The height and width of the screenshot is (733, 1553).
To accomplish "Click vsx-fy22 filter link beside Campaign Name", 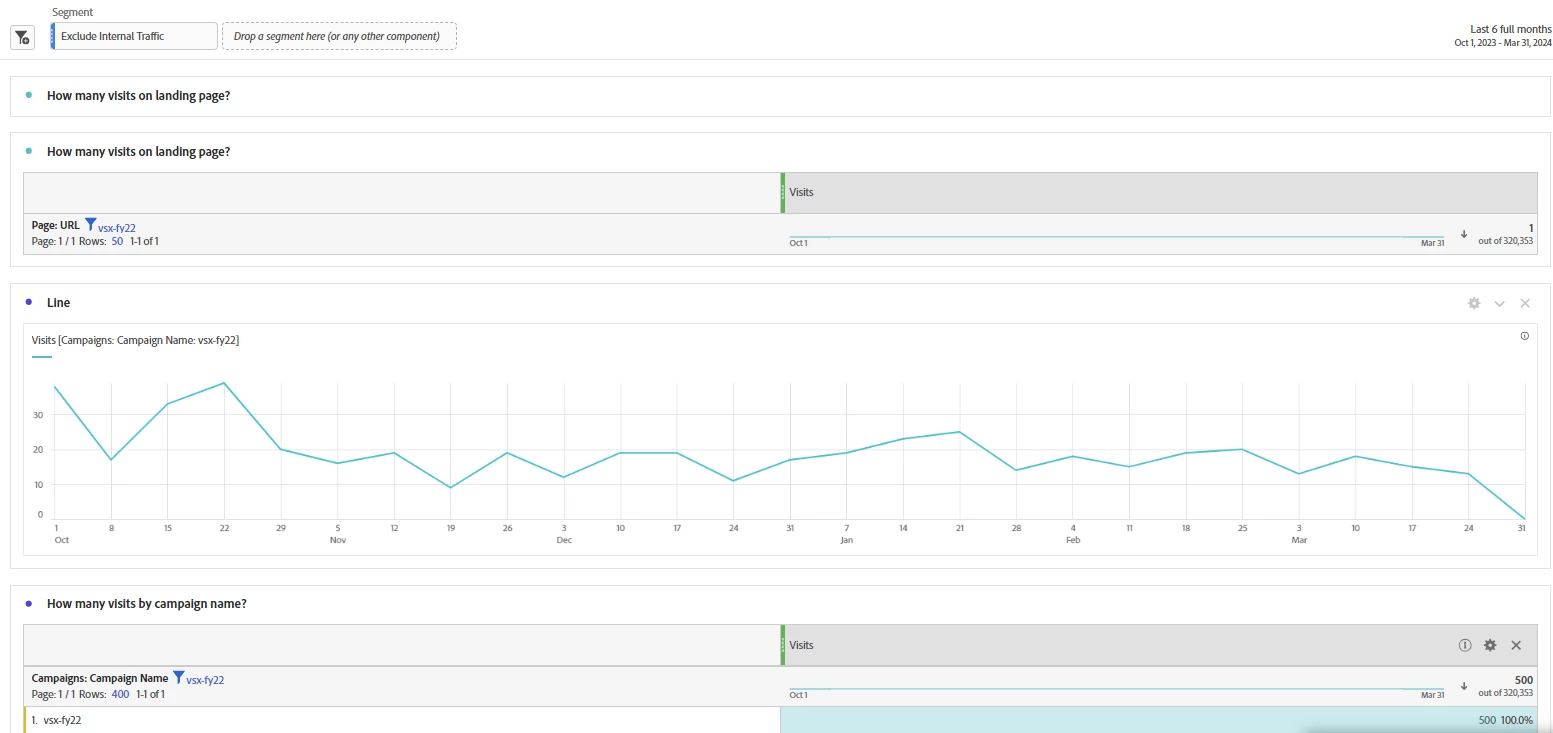I will (205, 680).
